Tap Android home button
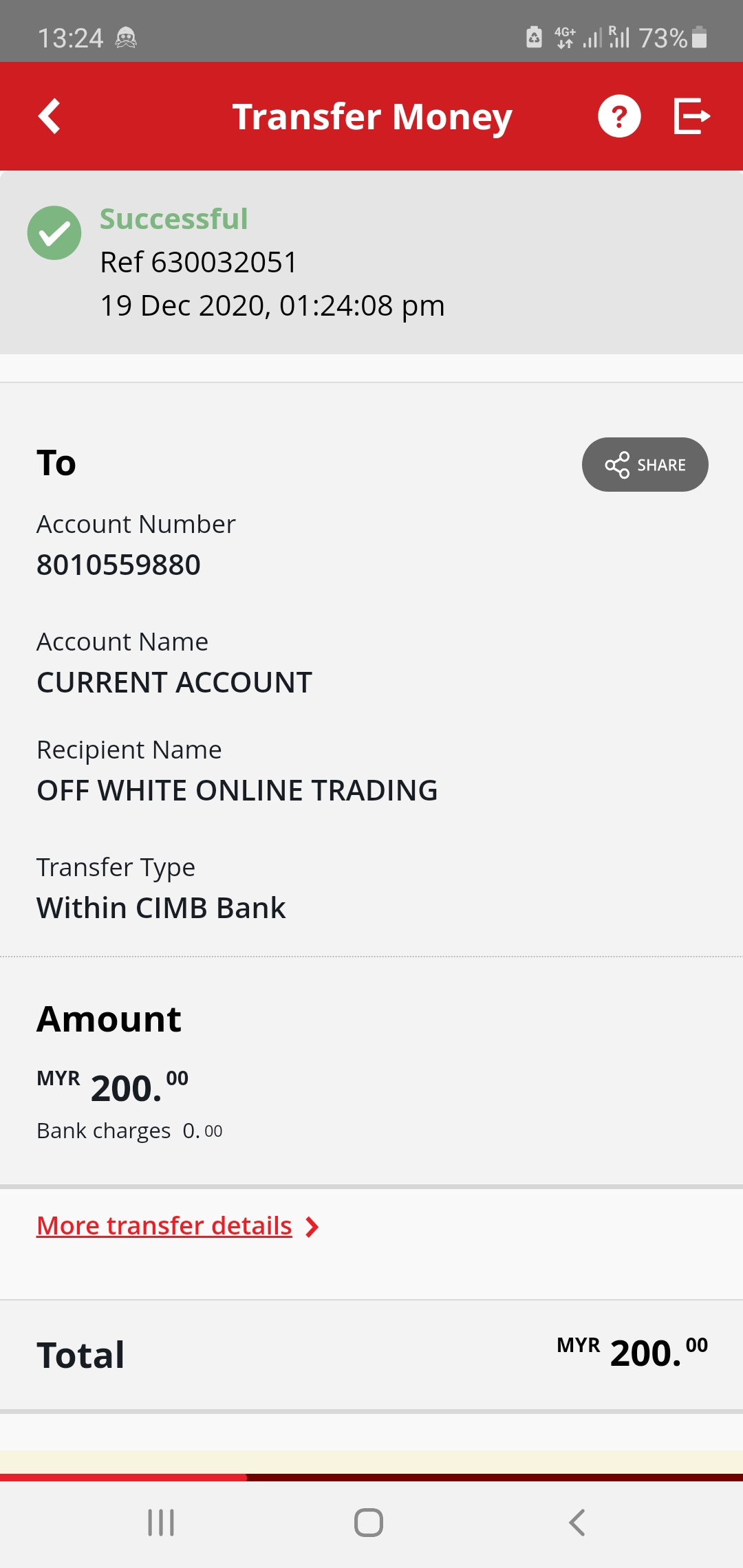This screenshot has height=1568, width=743. 369,1523
